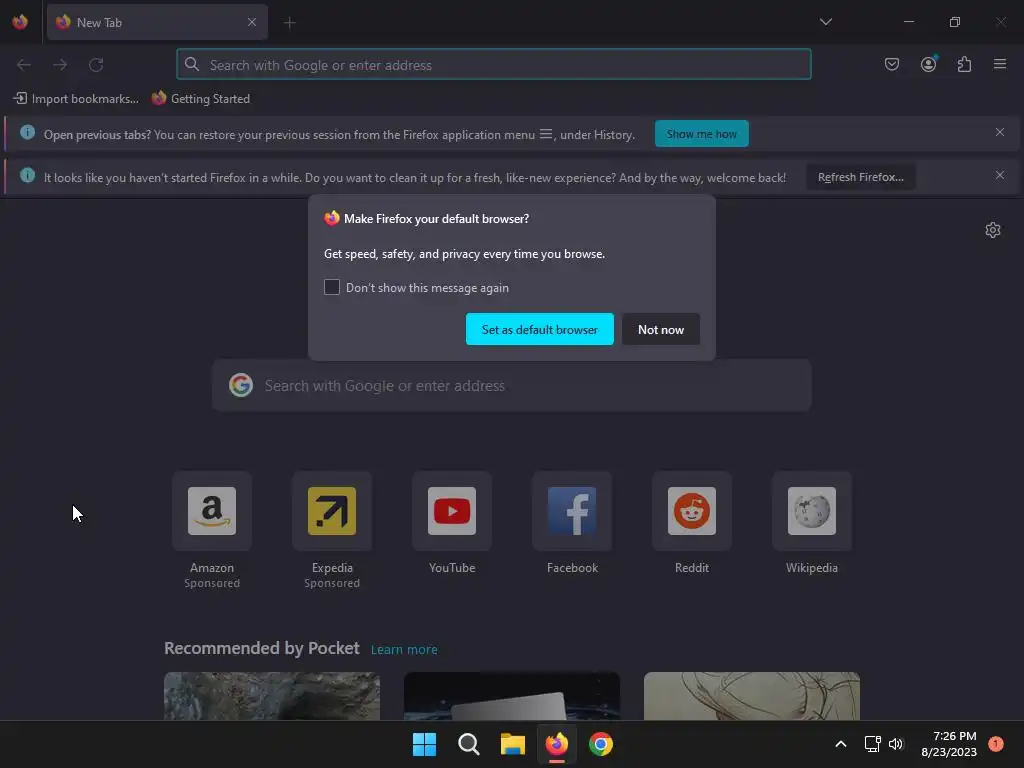
Task: Click Set as default browser
Action: 539,329
